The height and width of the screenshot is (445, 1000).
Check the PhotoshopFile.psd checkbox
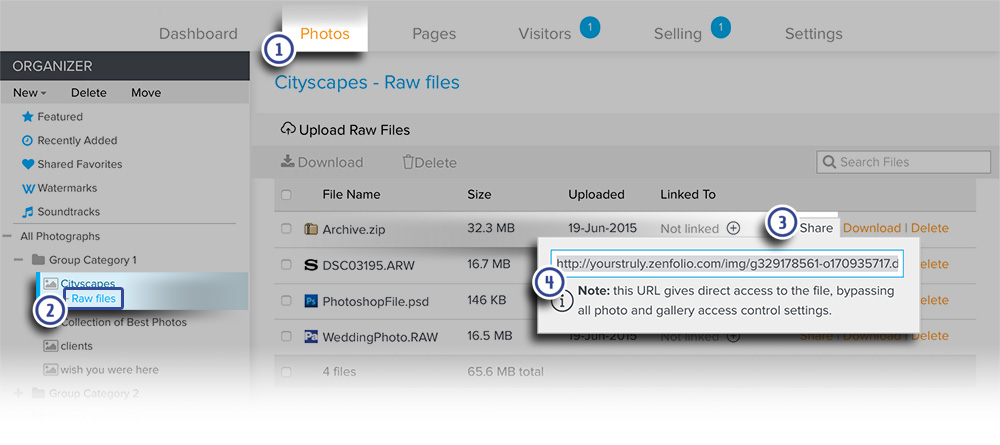286,300
